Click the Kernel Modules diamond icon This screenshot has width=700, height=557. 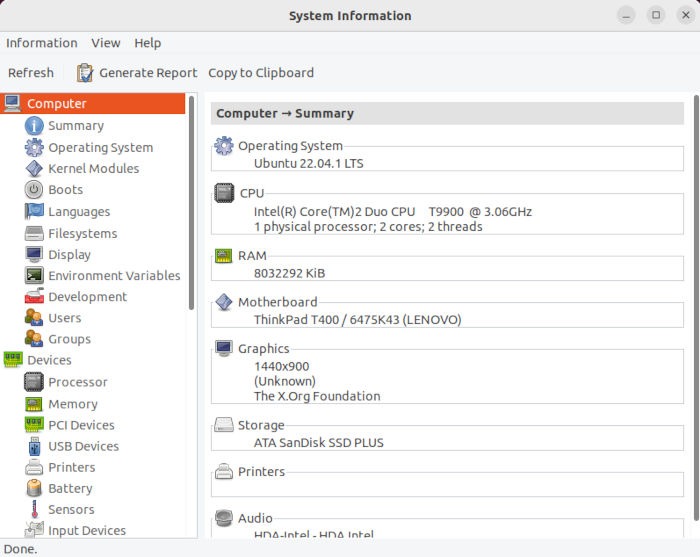[x=34, y=169]
